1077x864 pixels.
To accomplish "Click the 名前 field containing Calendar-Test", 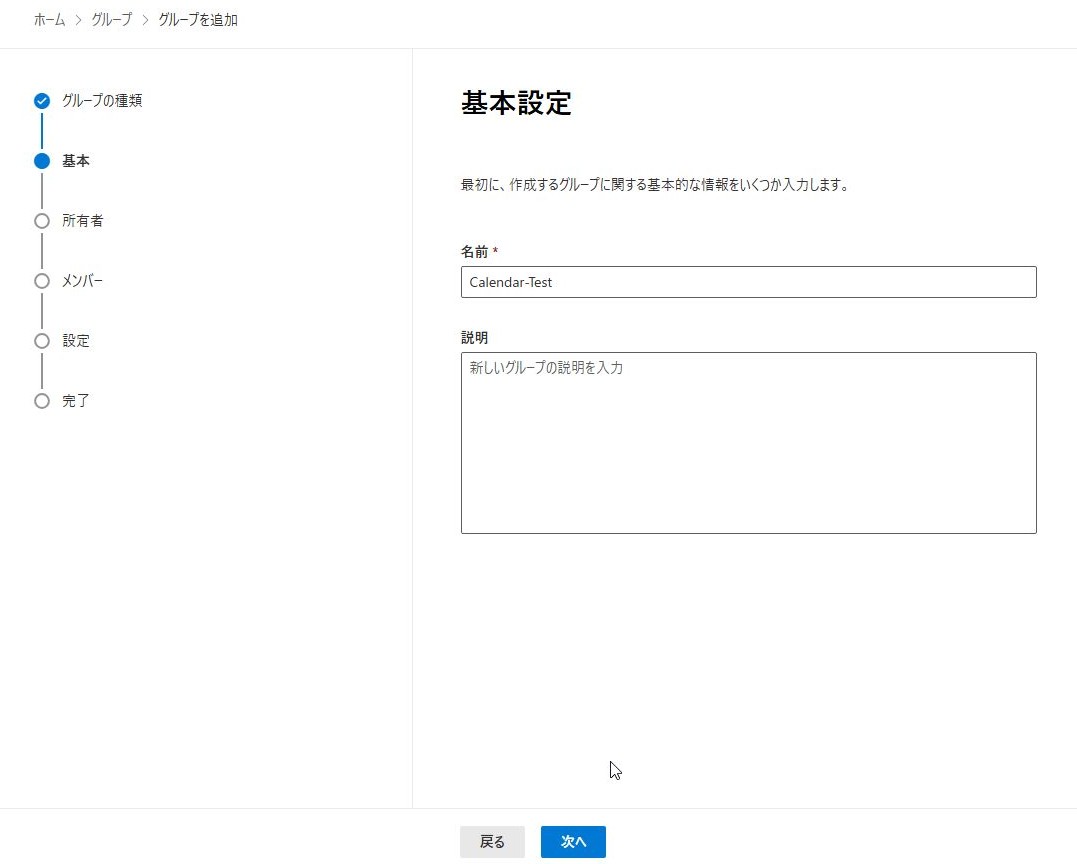I will click(748, 282).
